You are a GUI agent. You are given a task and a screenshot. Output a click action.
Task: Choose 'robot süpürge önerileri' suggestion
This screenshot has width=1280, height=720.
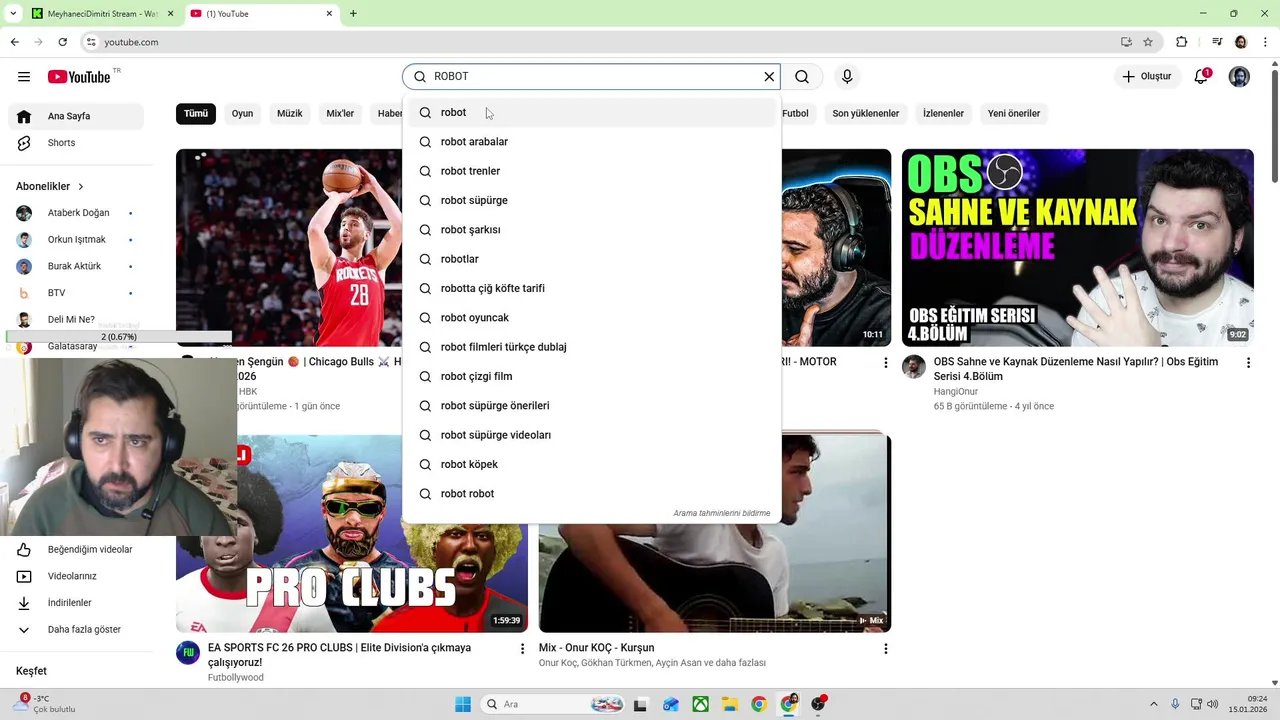pos(591,406)
